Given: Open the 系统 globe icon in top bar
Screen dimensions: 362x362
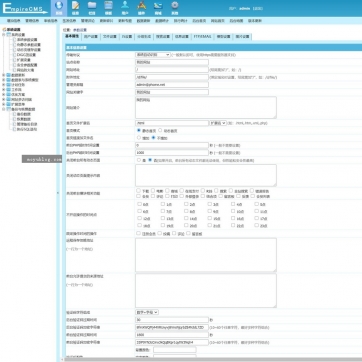Looking at the screenshot, I should pos(59,6).
